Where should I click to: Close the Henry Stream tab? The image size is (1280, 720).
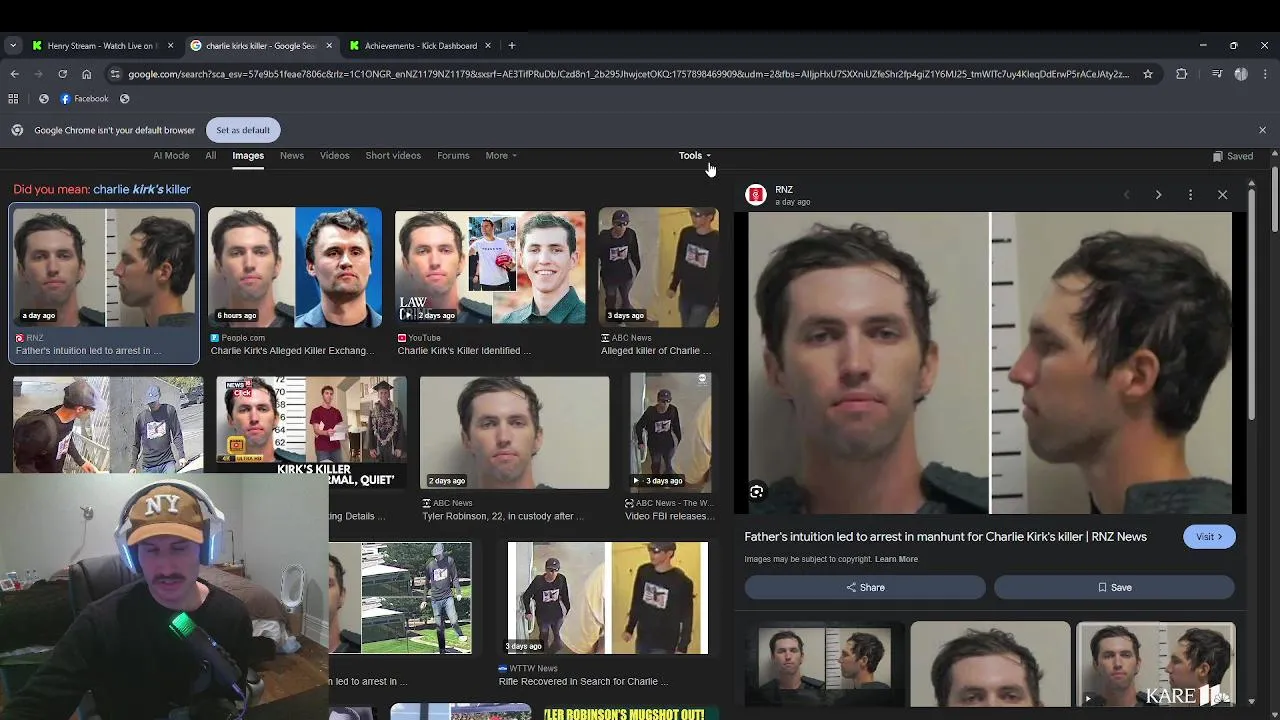(x=170, y=45)
